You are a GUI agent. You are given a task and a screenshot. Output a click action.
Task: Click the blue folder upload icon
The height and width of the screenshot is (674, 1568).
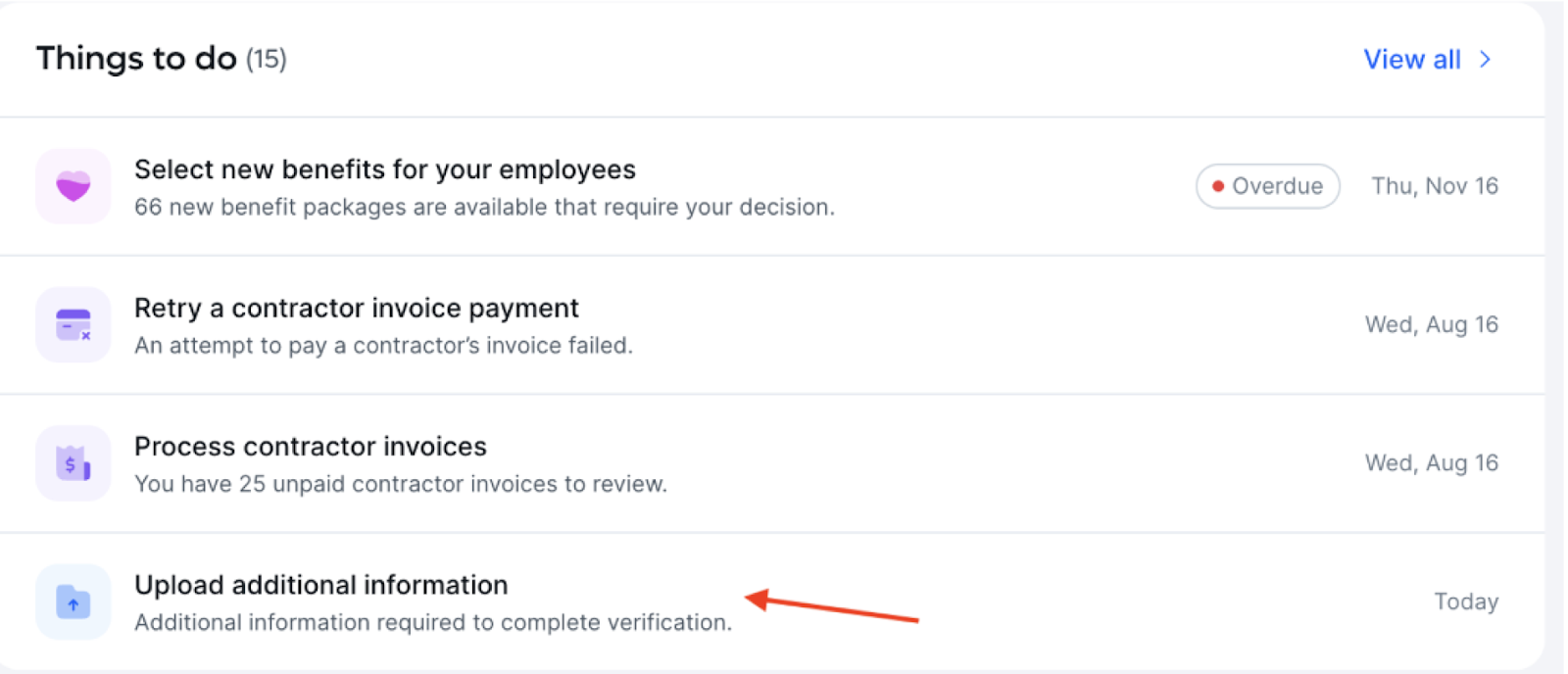click(73, 602)
